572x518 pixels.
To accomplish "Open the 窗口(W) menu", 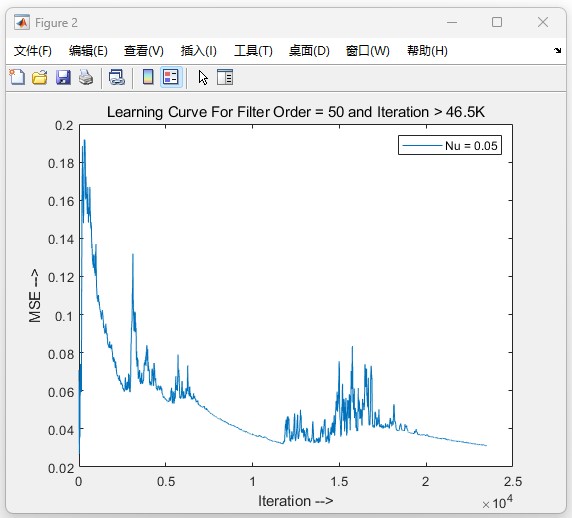I will [367, 51].
